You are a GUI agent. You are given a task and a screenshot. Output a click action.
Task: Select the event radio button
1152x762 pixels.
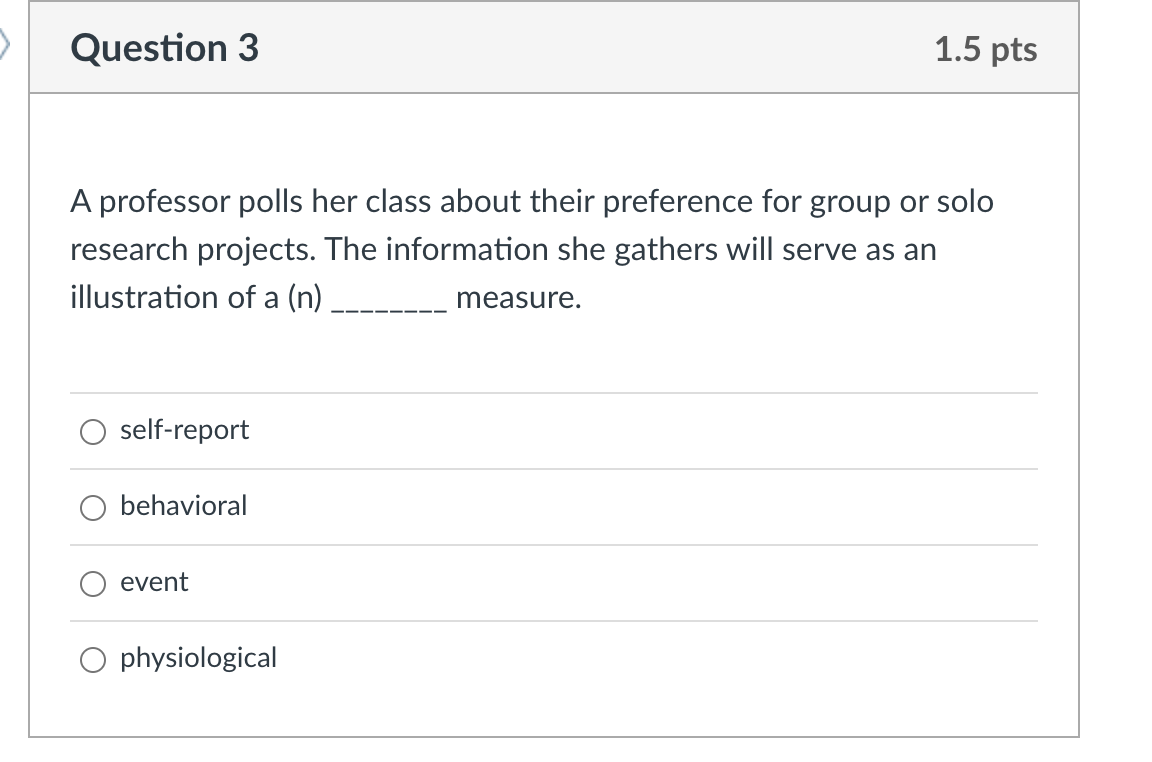[x=93, y=584]
